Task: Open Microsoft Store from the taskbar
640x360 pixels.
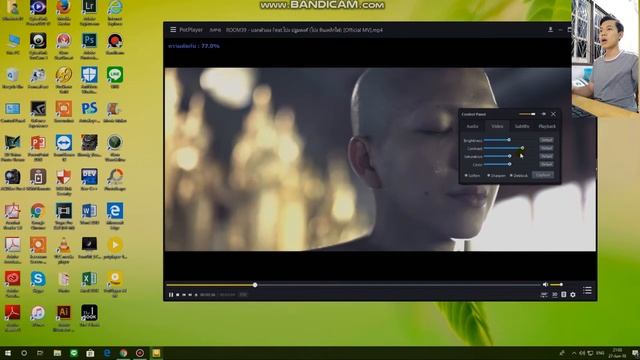Action: 90,353
